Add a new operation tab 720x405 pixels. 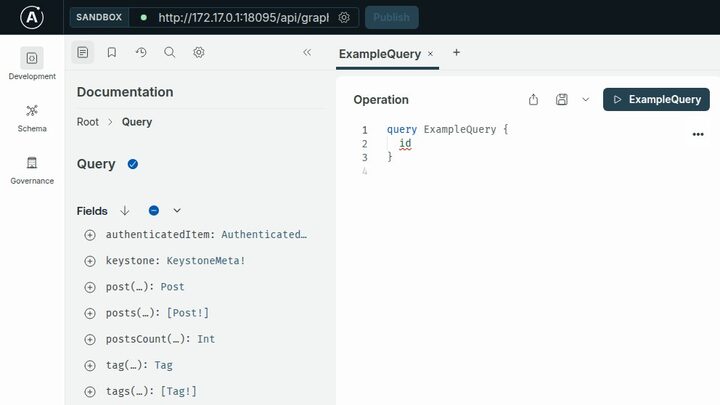point(456,52)
